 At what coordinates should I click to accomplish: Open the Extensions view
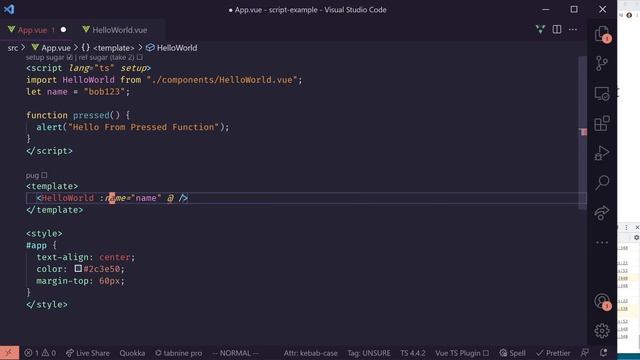602,123
